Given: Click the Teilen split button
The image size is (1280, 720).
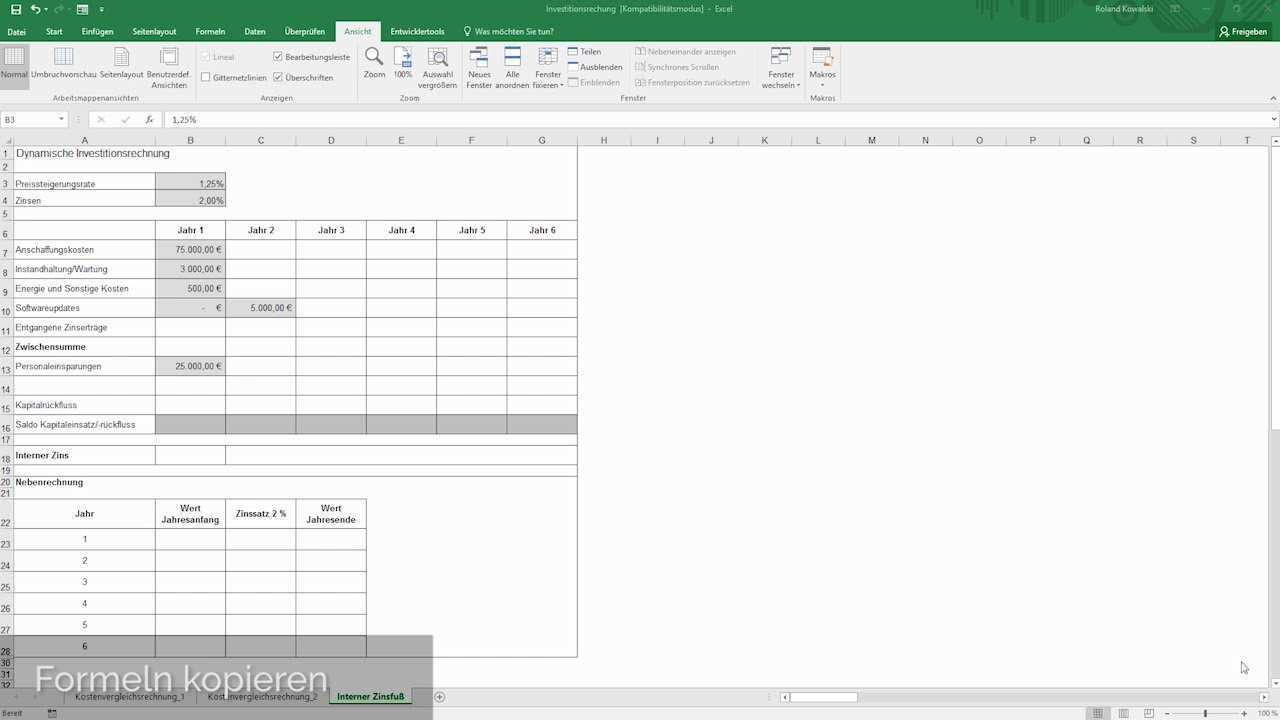Looking at the screenshot, I should click(584, 52).
